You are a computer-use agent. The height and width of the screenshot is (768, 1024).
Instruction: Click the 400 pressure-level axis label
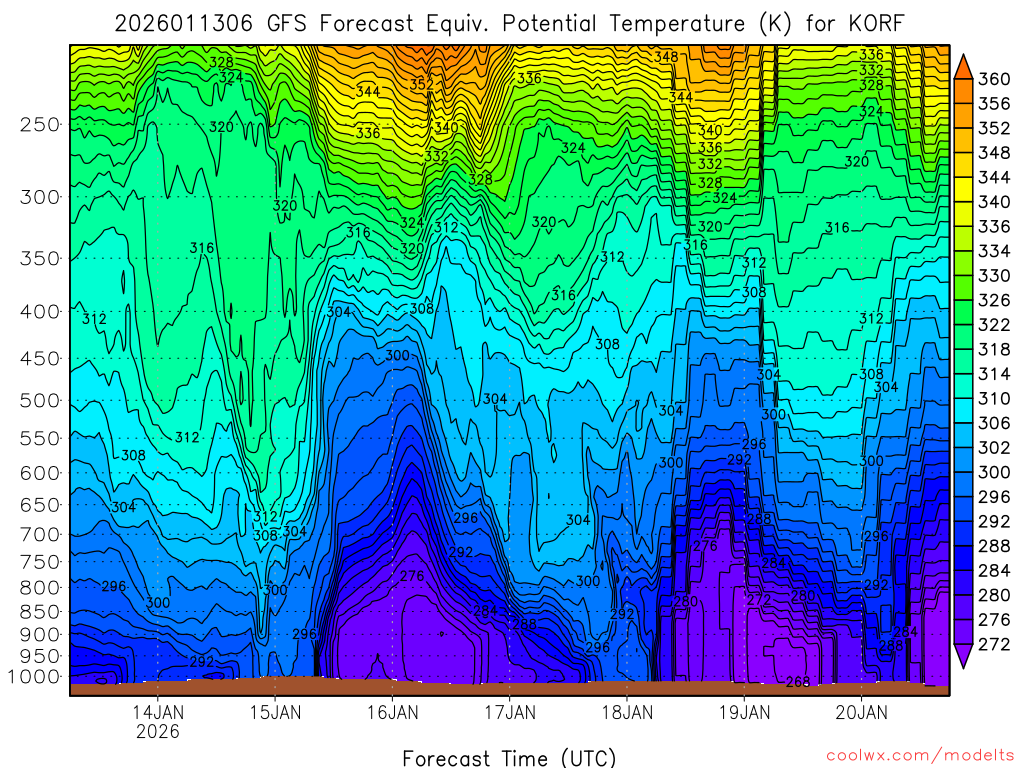40,312
